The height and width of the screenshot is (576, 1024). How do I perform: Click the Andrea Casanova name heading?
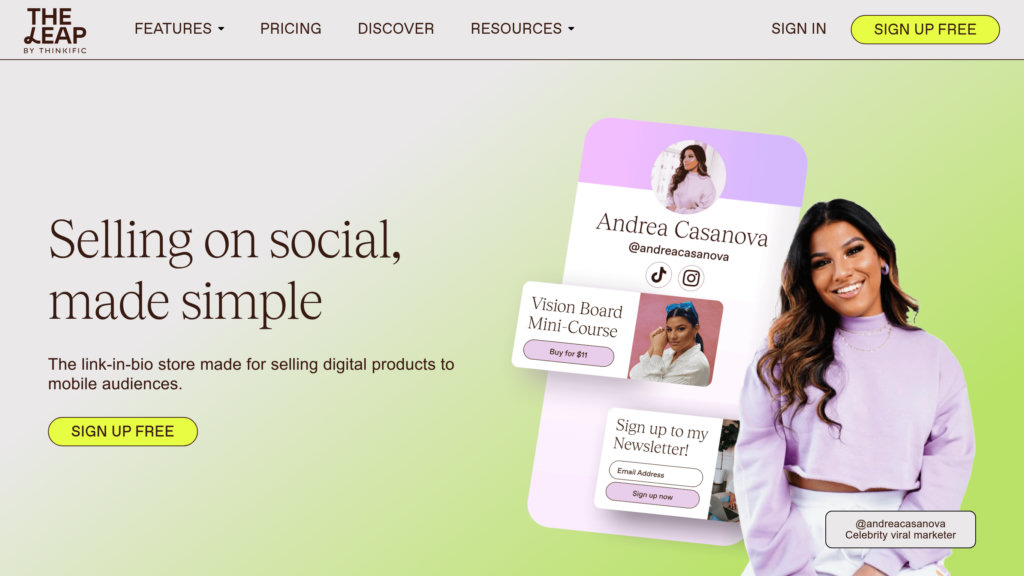pos(682,230)
